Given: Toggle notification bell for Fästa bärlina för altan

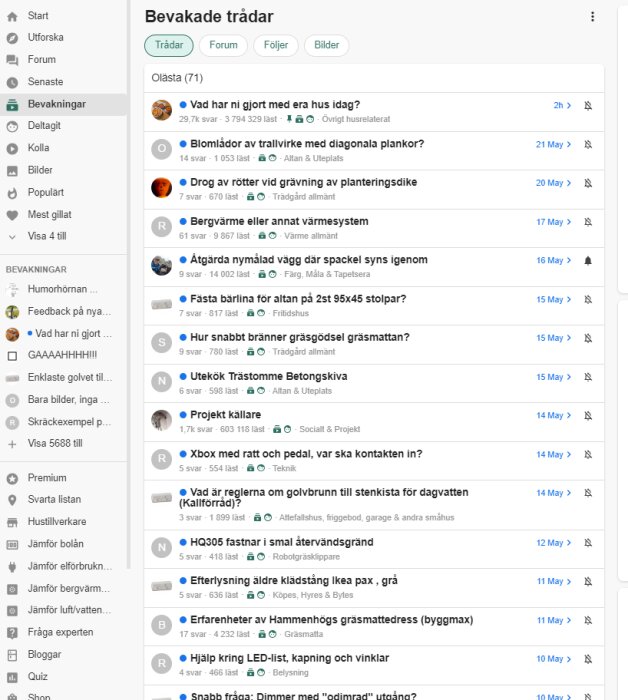Looking at the screenshot, I should (588, 300).
